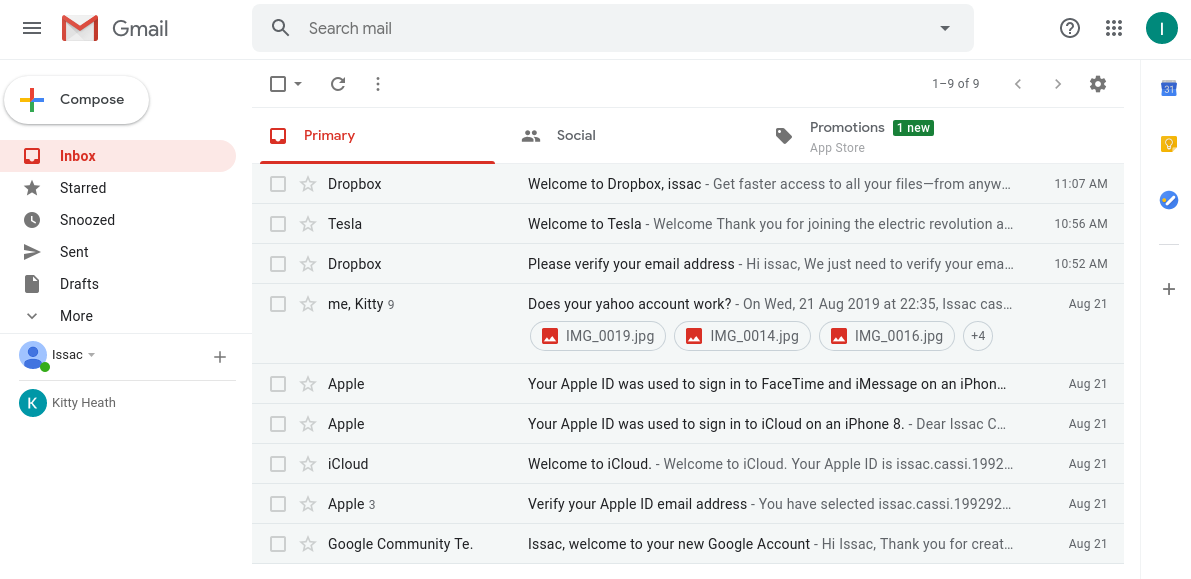The width and height of the screenshot is (1191, 579).
Task: Click the Refresh mail icon
Action: [338, 84]
